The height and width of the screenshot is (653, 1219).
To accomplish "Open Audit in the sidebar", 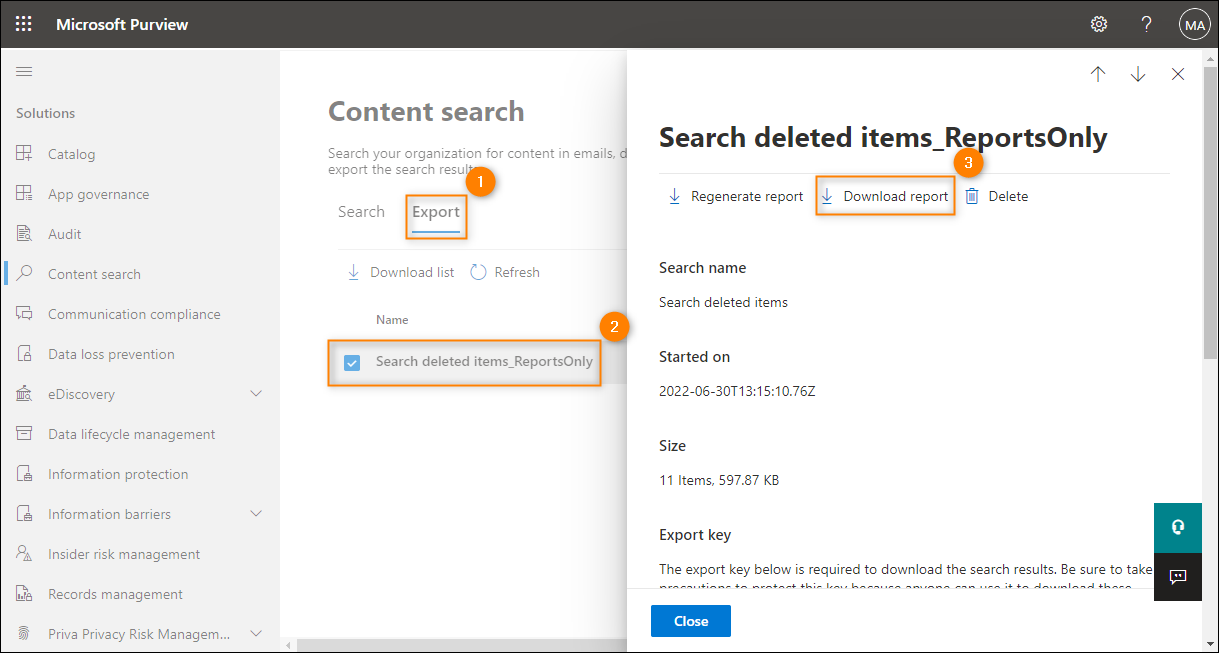I will tap(65, 234).
